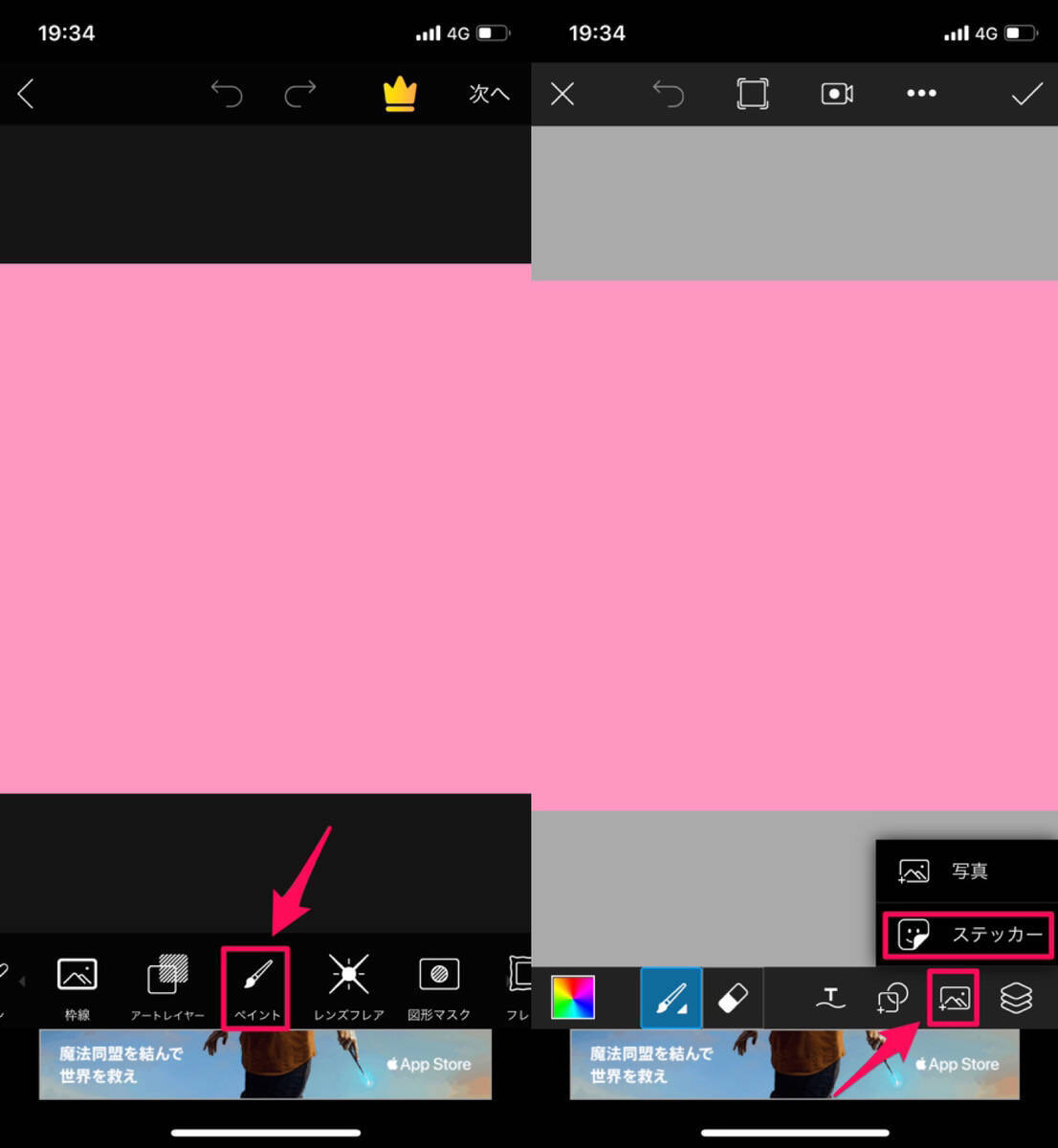Screen dimensions: 1058x1148
Task: Open premium via the gold crown icon
Action: tap(400, 94)
